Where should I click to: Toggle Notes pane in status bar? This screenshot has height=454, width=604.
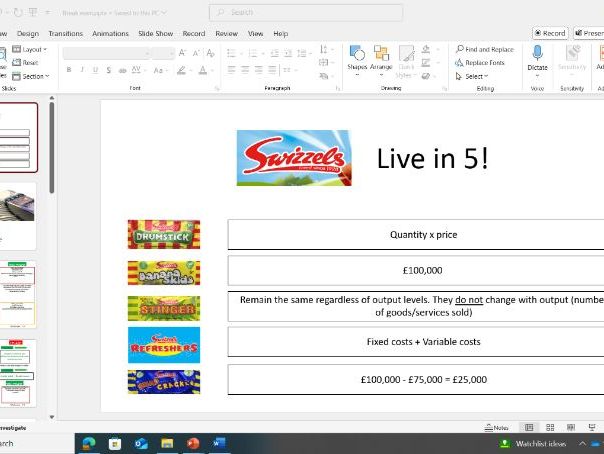tap(497, 427)
